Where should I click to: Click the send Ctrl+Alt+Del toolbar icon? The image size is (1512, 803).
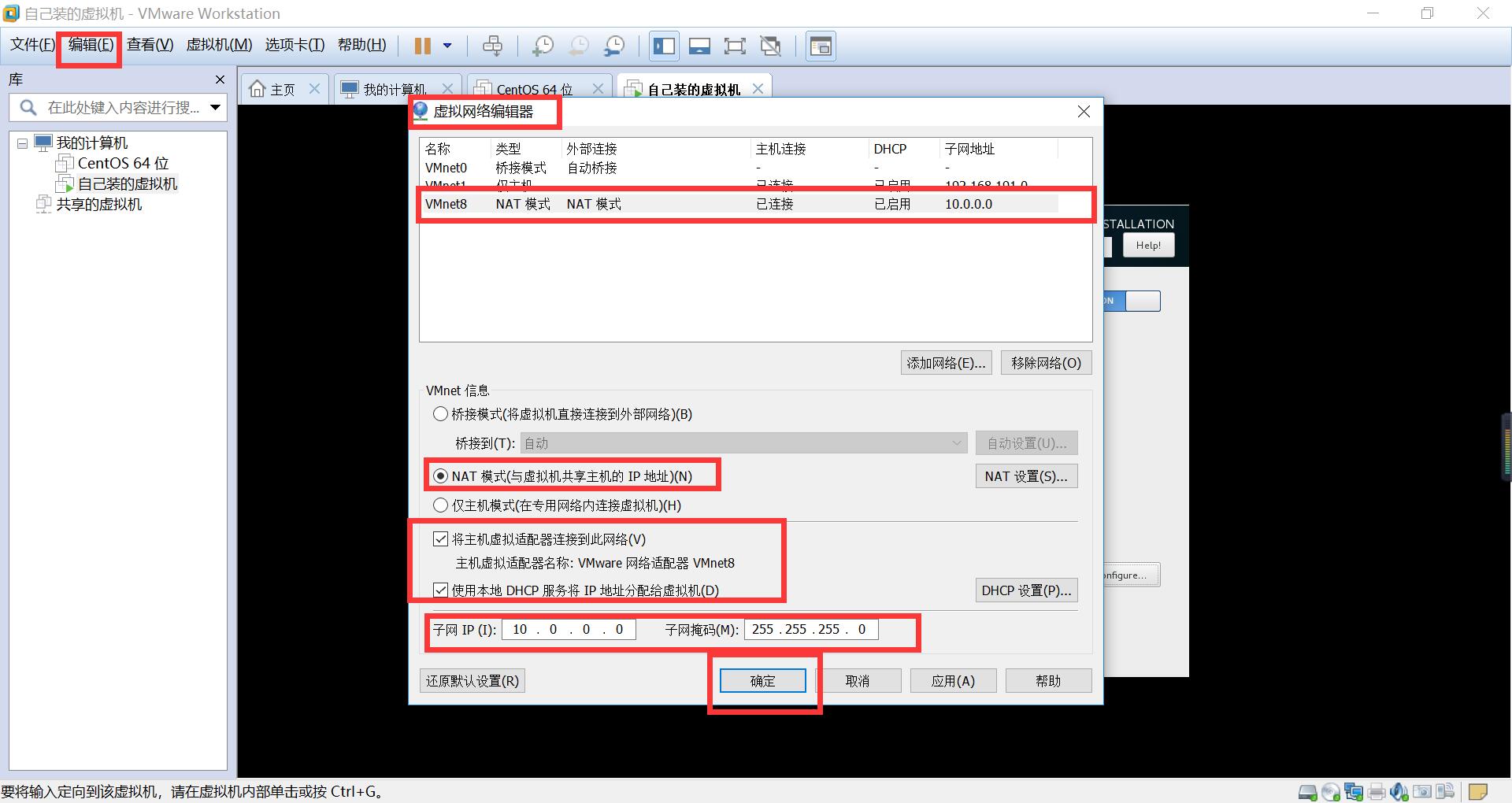[x=492, y=46]
